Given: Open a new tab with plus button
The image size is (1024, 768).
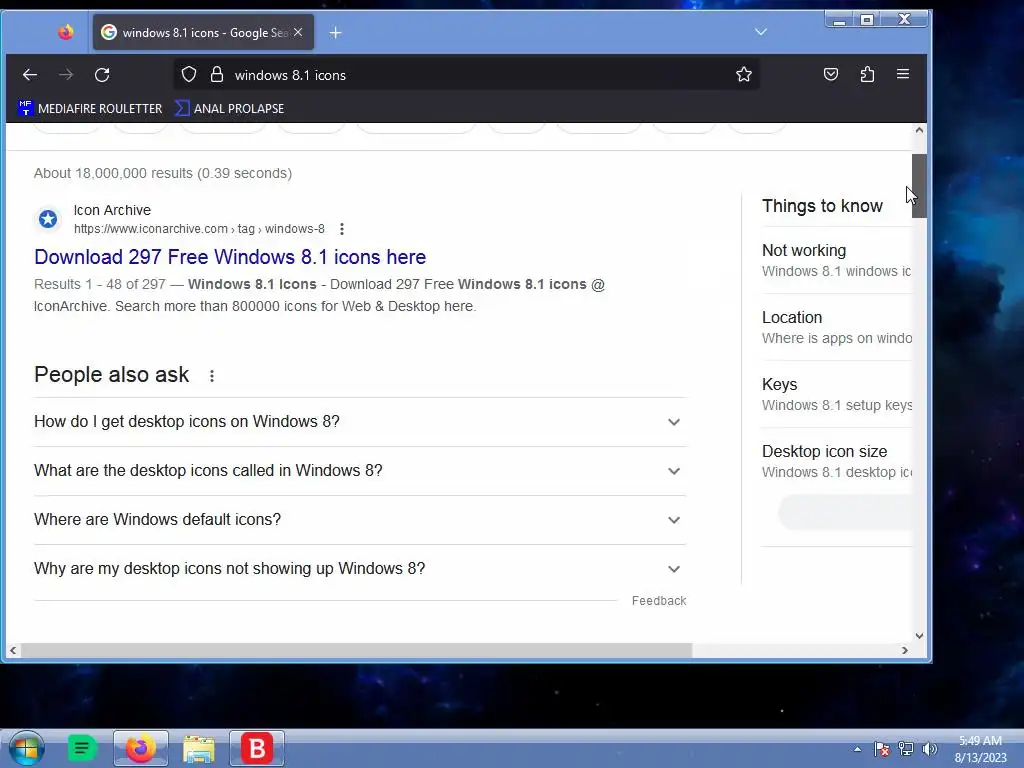Looking at the screenshot, I should point(336,33).
